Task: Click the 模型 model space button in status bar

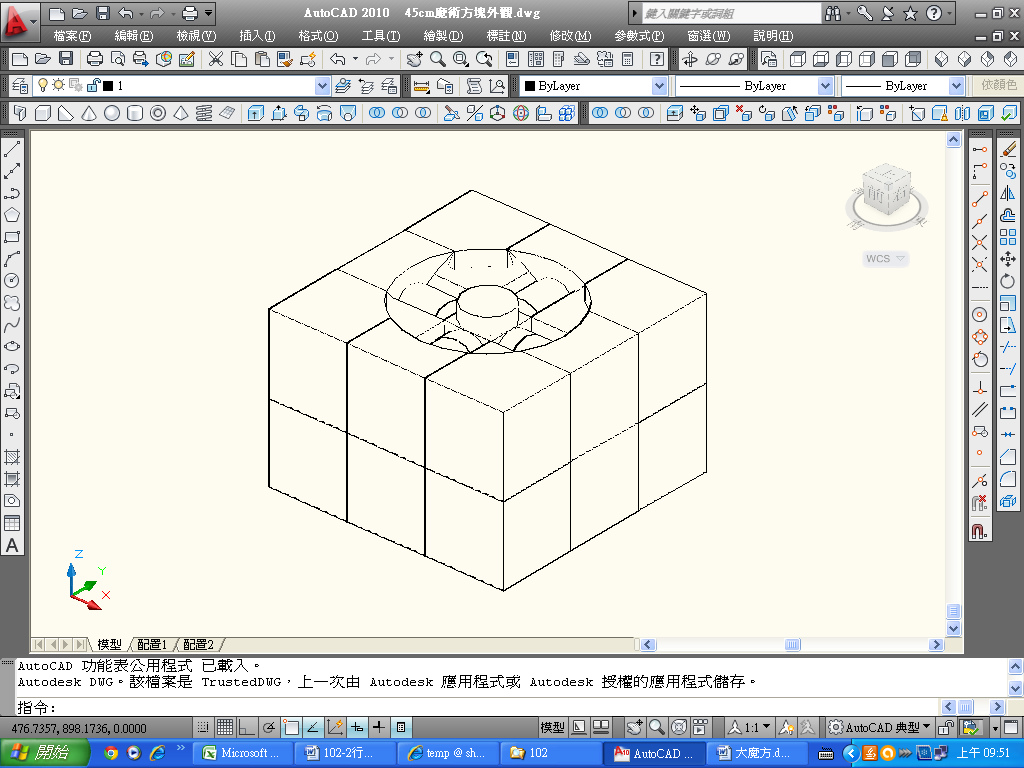Action: pos(552,727)
